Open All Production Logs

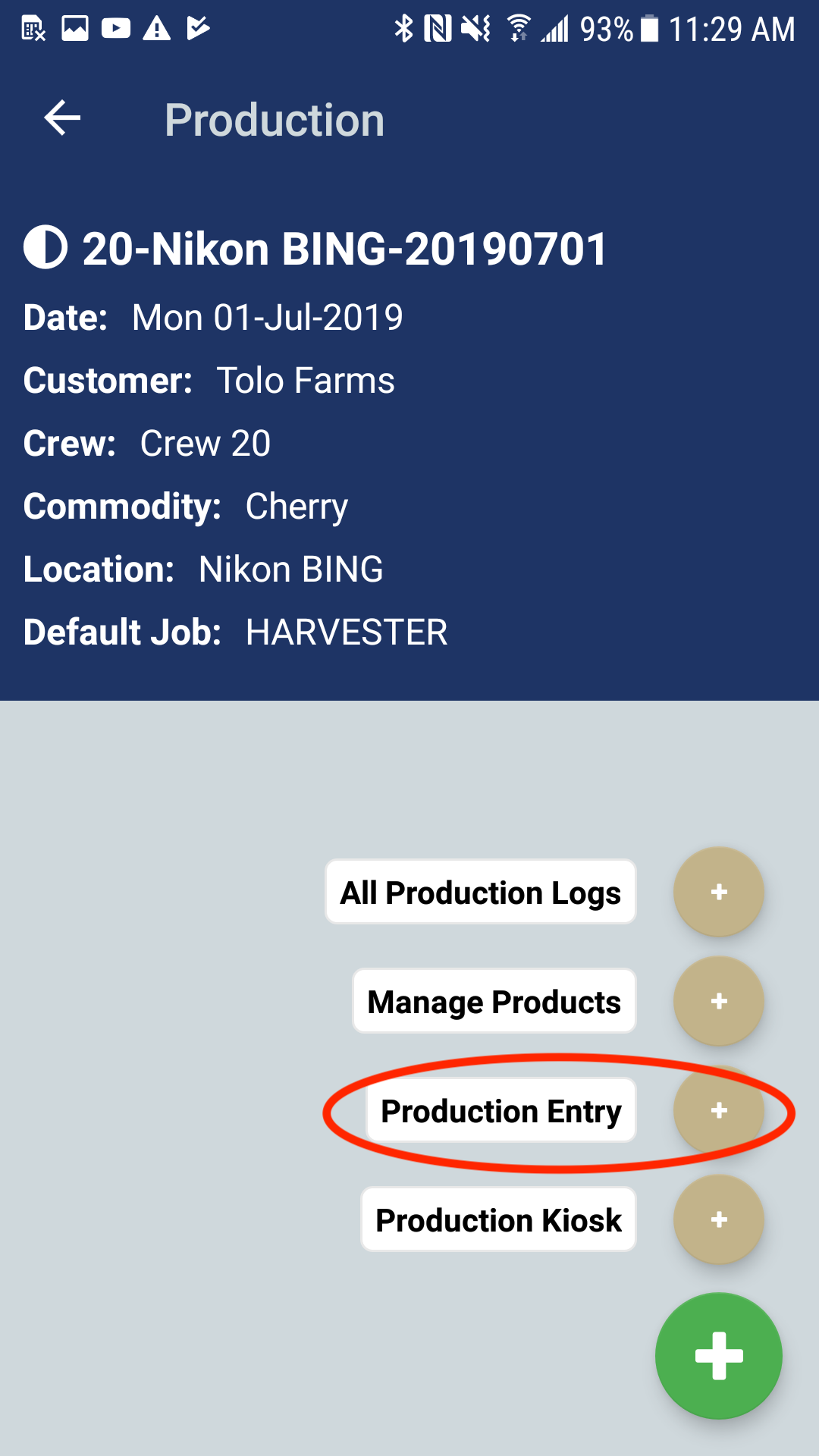click(480, 893)
